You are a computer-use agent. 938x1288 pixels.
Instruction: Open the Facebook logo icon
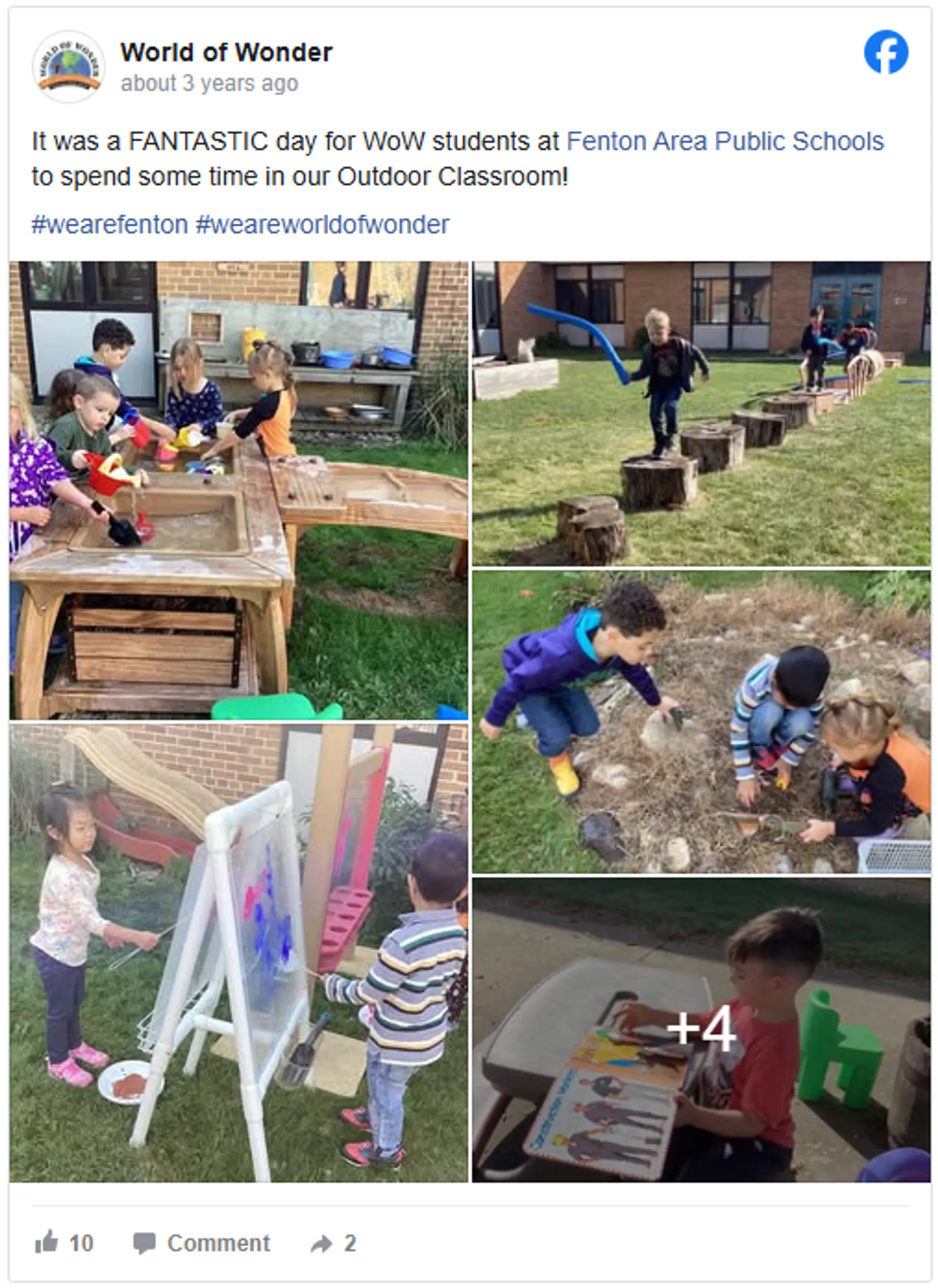[885, 52]
